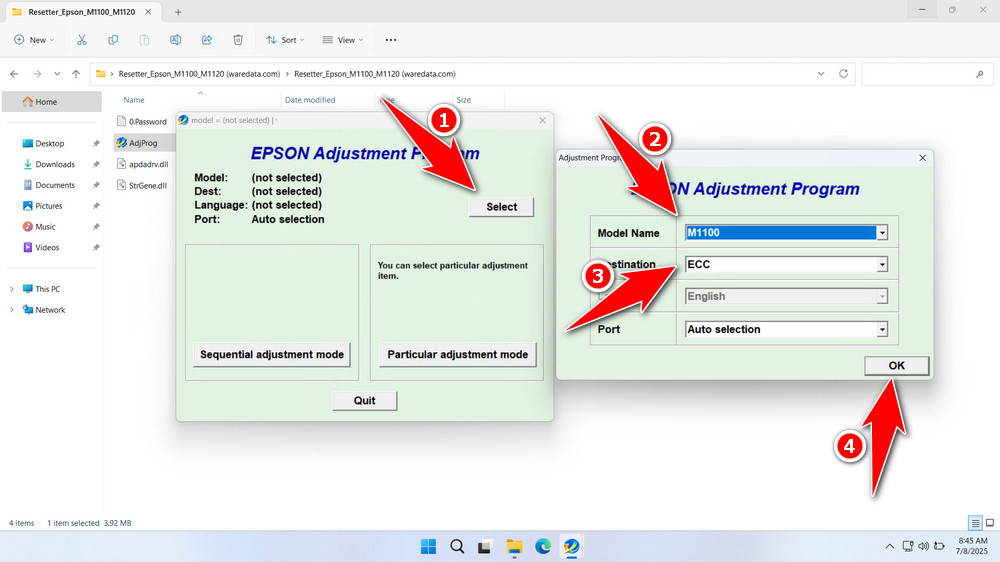Show hidden system tray icons

[889, 546]
